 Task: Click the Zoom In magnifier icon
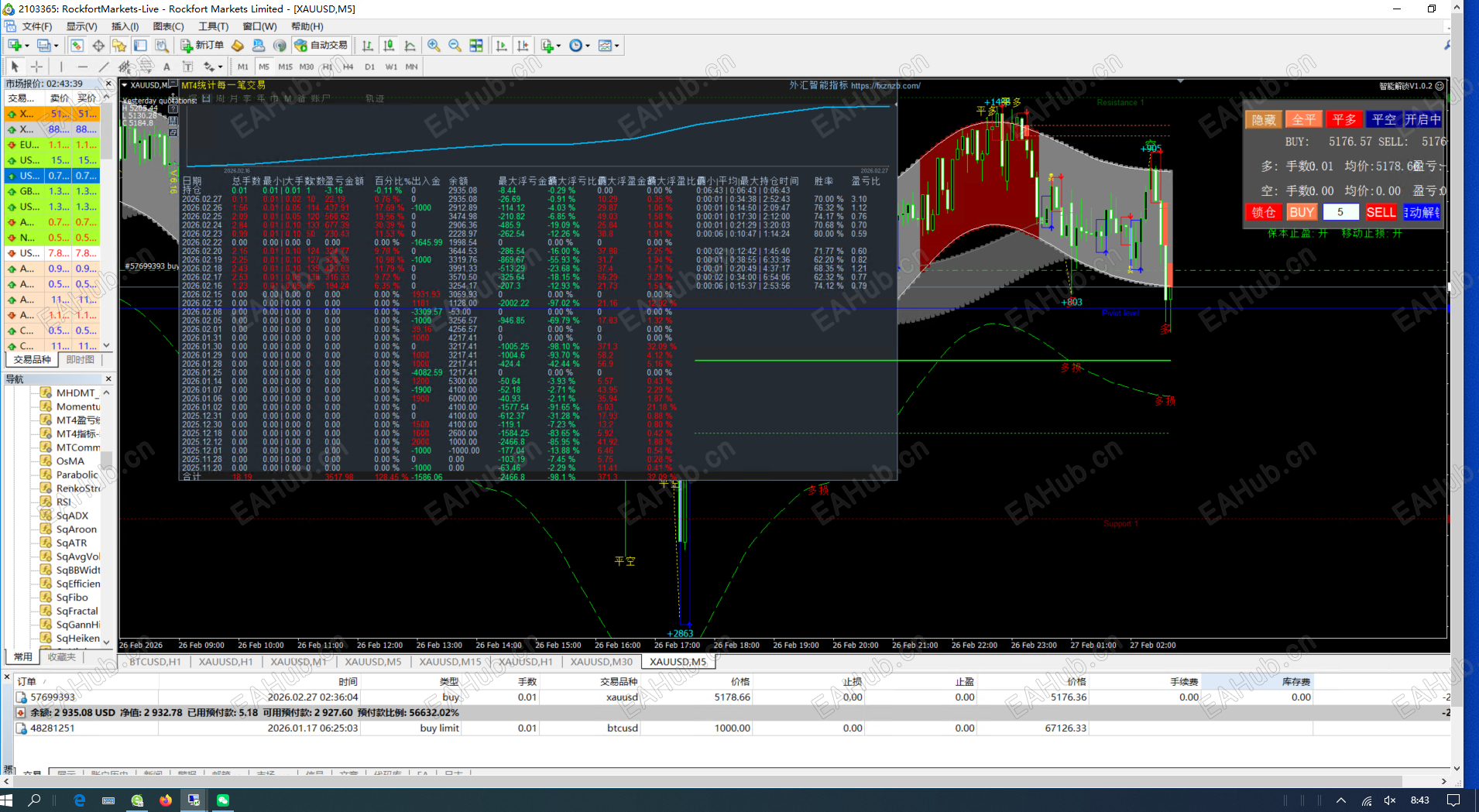pos(434,46)
